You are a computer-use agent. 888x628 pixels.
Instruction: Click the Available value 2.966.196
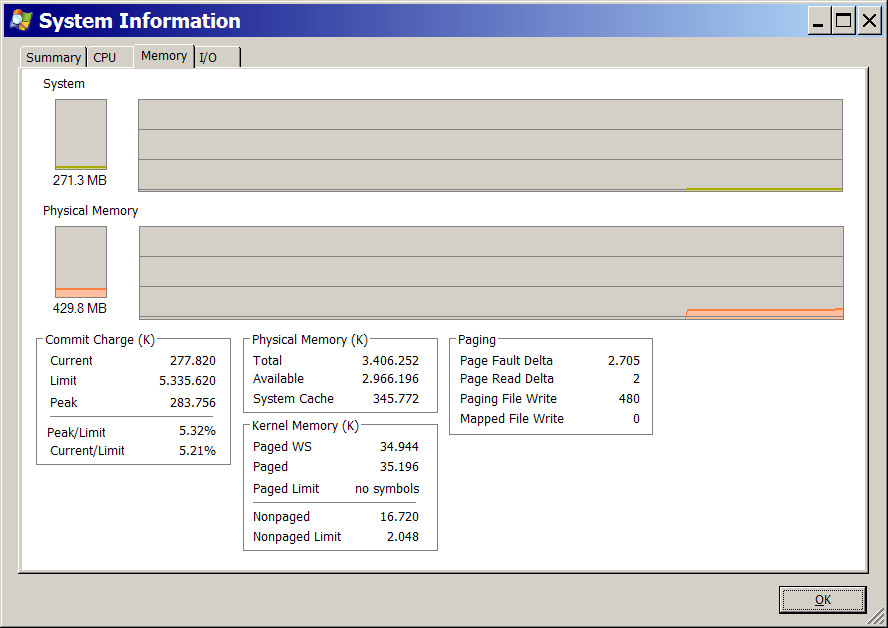point(391,379)
